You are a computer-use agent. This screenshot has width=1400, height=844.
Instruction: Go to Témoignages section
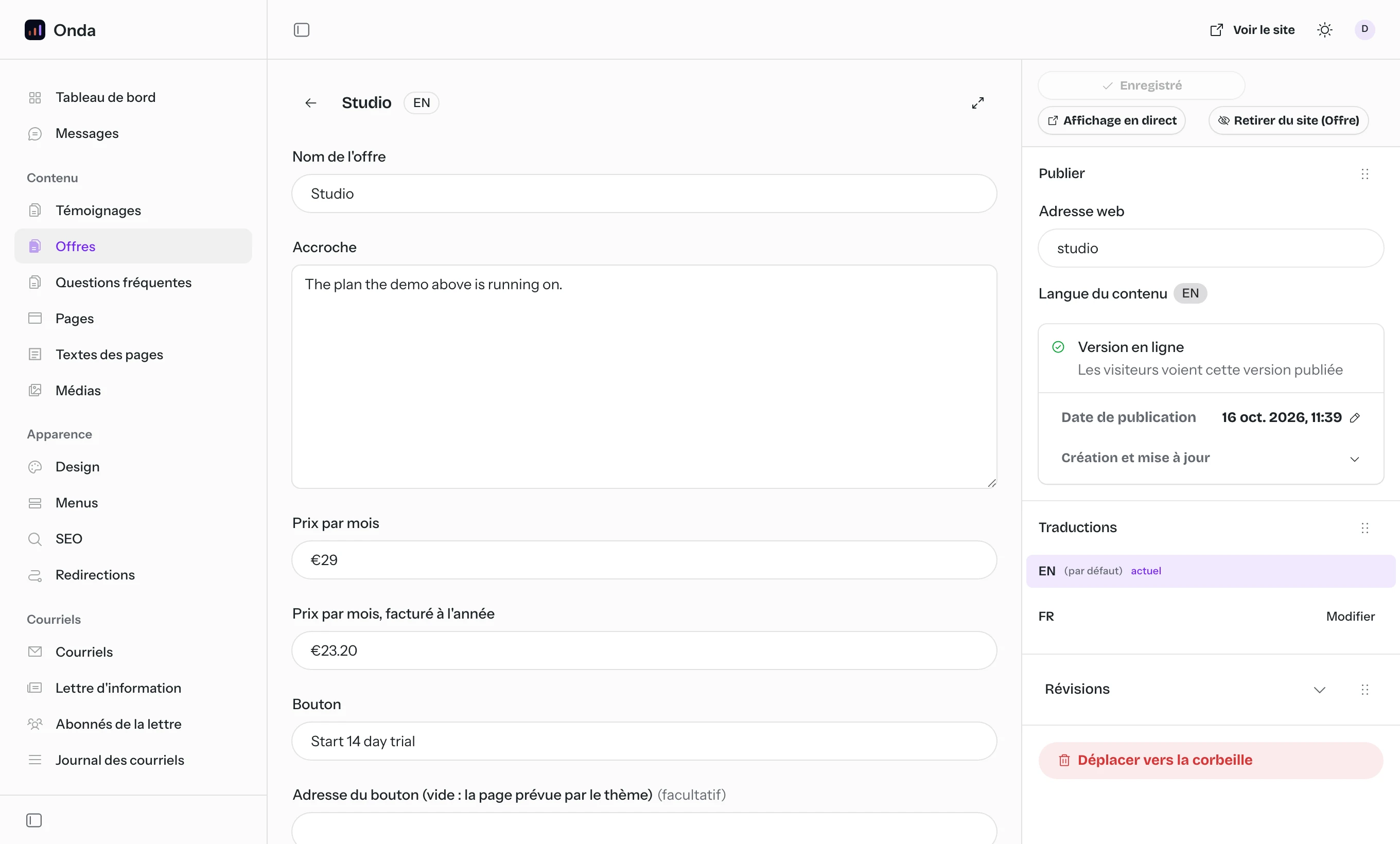click(x=133, y=210)
